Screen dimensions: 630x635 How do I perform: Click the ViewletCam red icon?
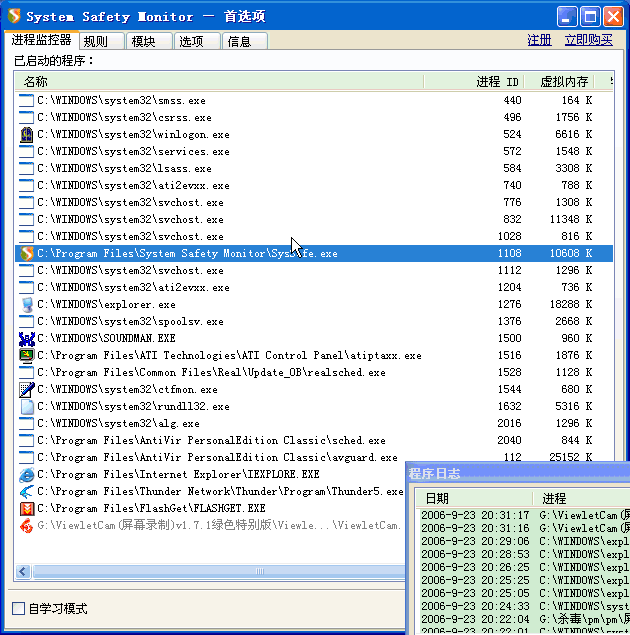(x=26, y=526)
